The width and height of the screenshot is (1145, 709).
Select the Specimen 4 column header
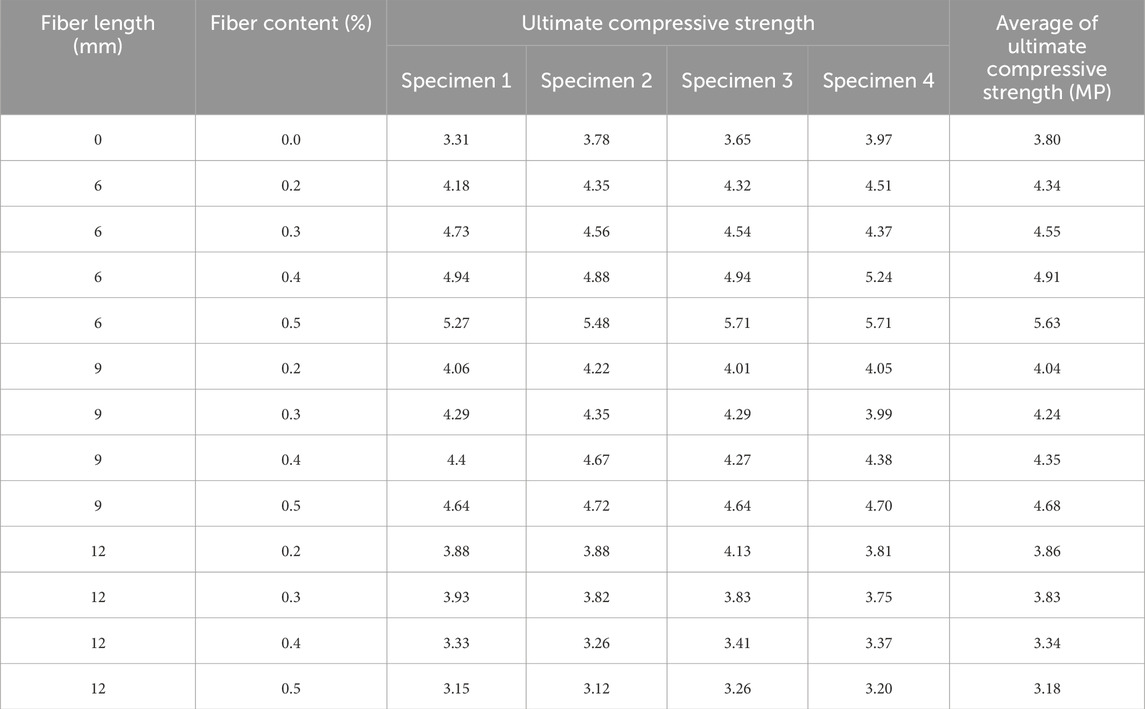pyautogui.click(x=878, y=81)
